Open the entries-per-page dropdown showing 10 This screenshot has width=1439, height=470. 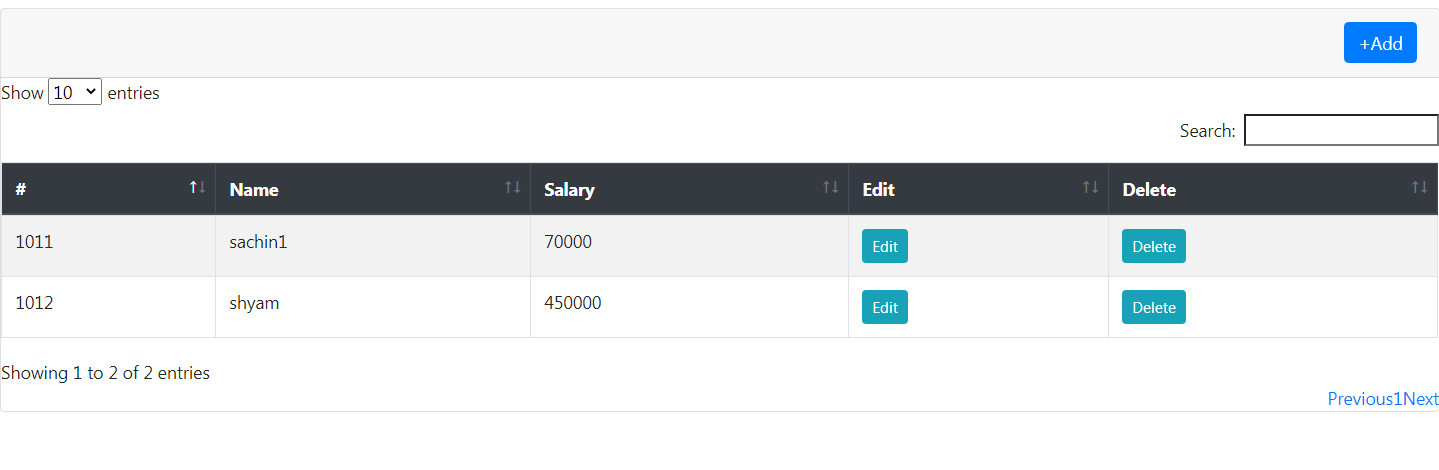(75, 92)
